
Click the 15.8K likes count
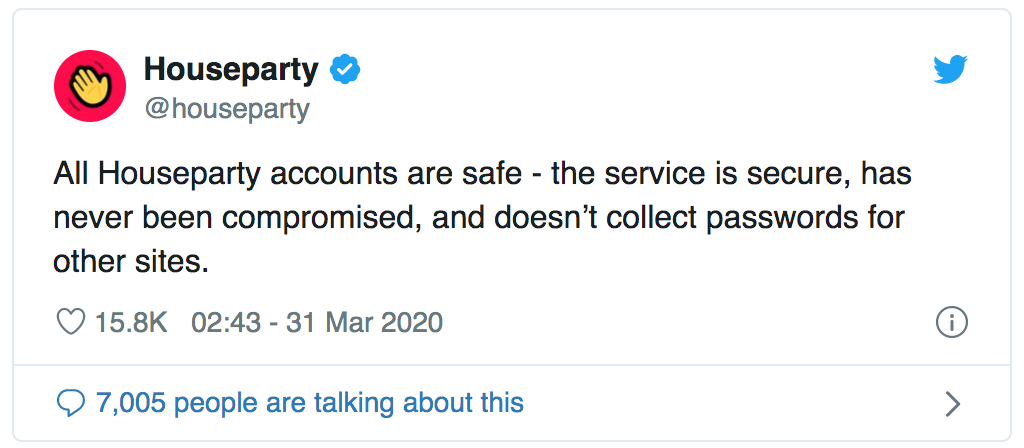point(131,322)
